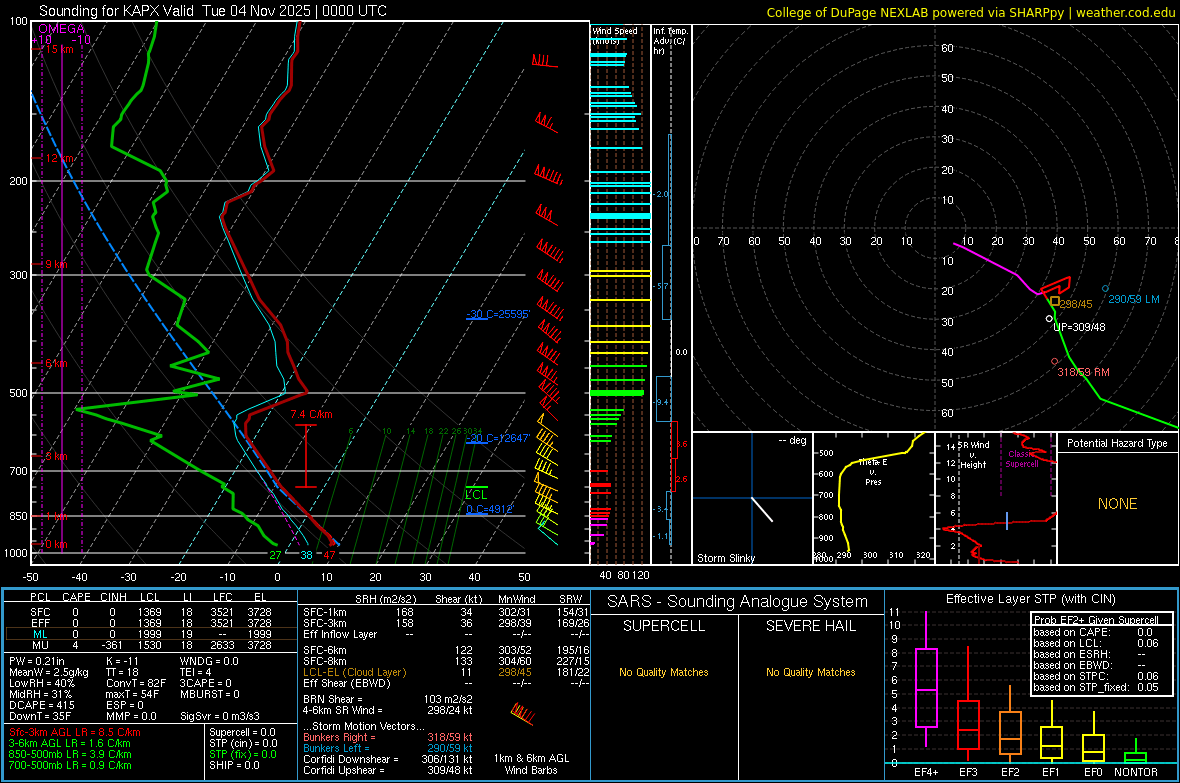Click the '-20 C=12647' level annotation
The image size is (1180, 783).
[498, 438]
